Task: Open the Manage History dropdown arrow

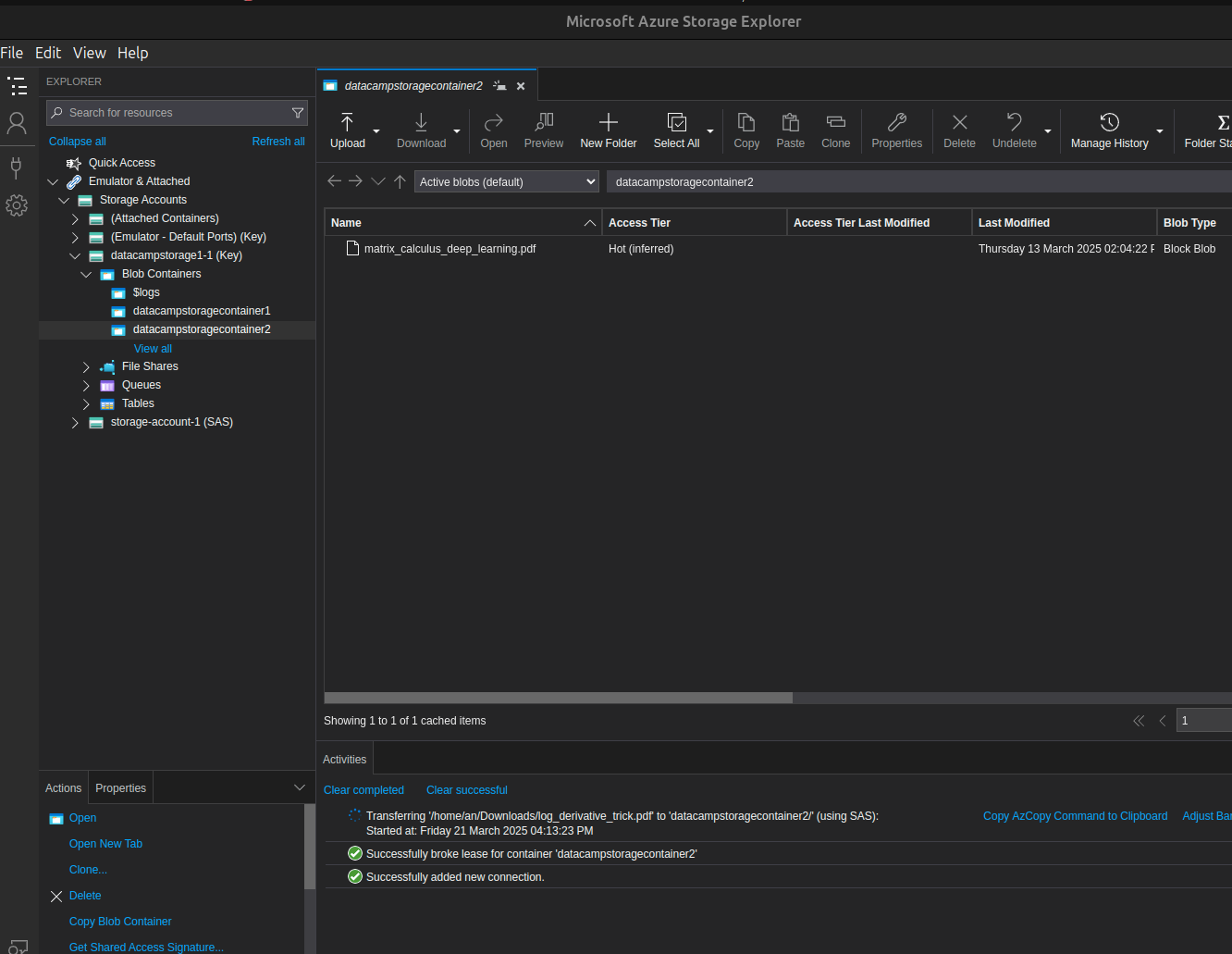Action: [1160, 131]
